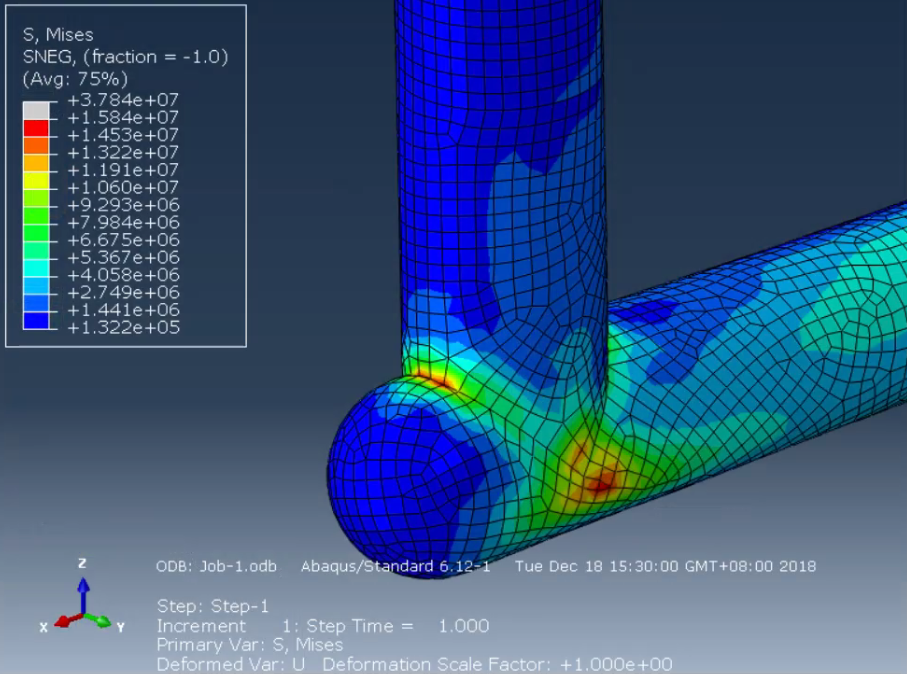
Task: Click the legend value +1.584e+07
Action: coord(123,117)
